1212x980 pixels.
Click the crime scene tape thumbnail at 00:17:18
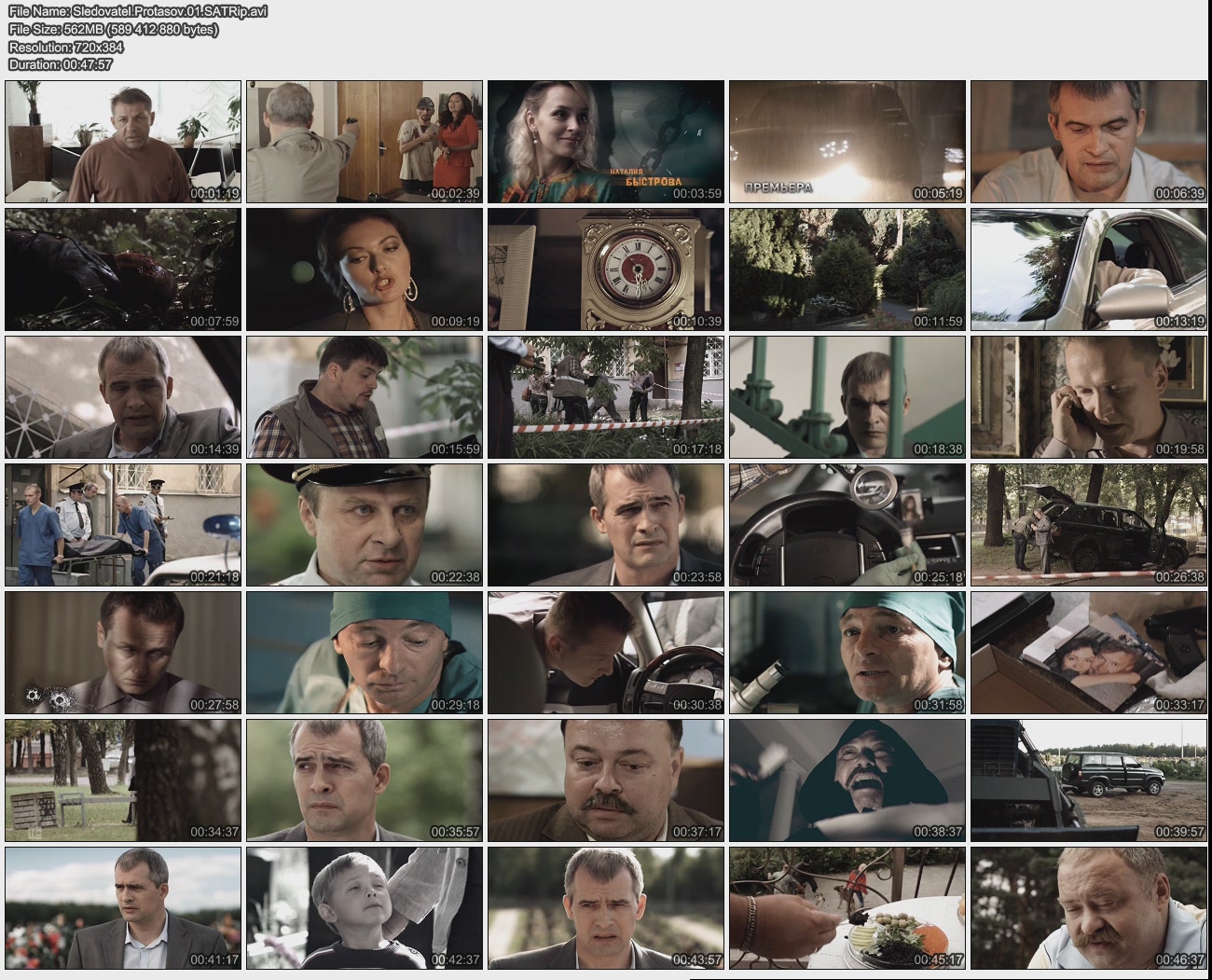(x=605, y=397)
